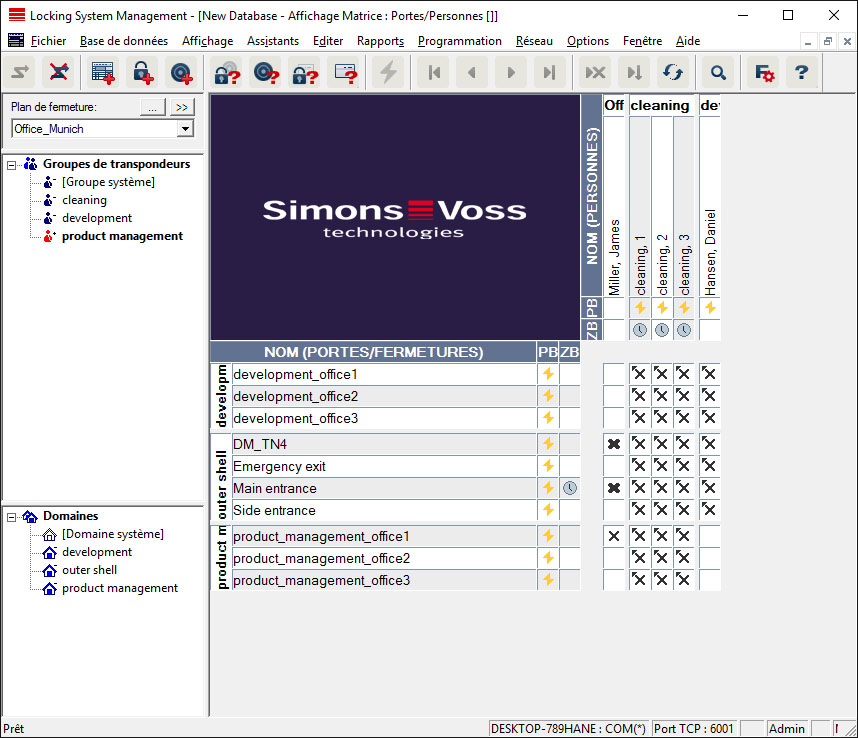Collapse the Domaines tree node
The width and height of the screenshot is (858, 738).
pyautogui.click(x=12, y=516)
